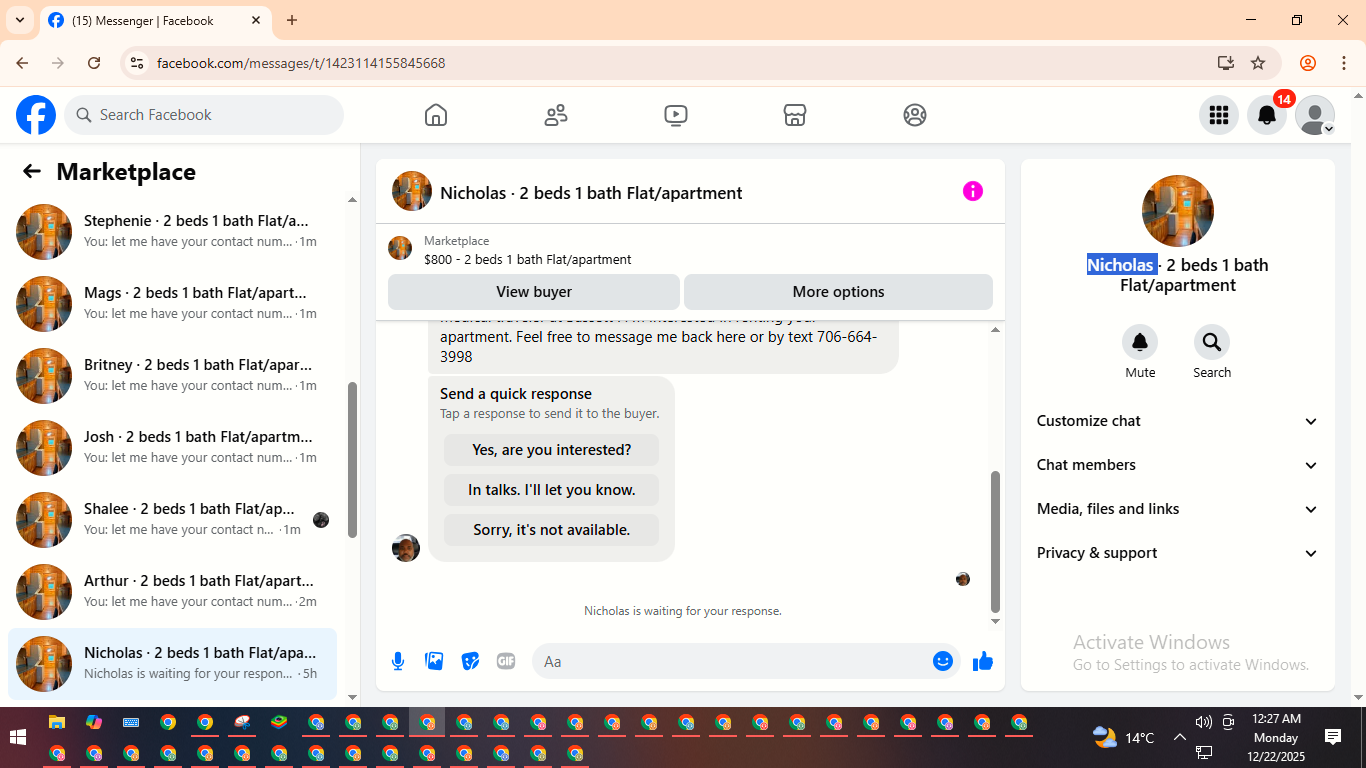Bookmark this tab with the star icon
The height and width of the screenshot is (768, 1366).
(1258, 63)
